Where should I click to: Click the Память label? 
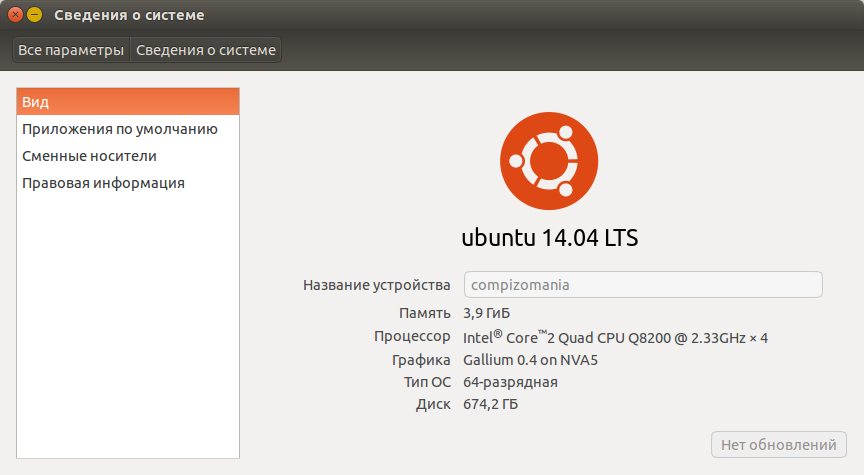pos(425,314)
